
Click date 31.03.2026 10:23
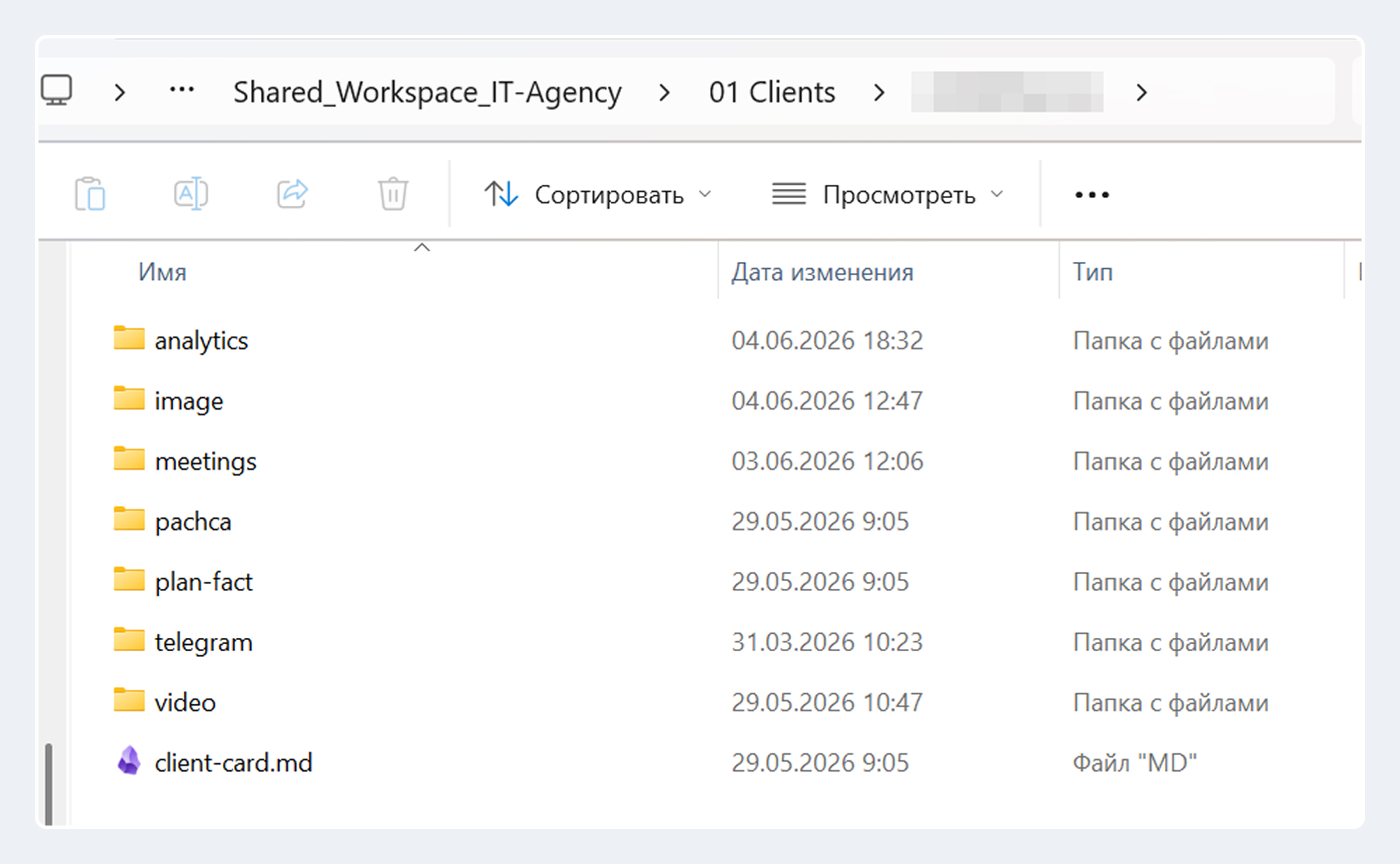827,642
